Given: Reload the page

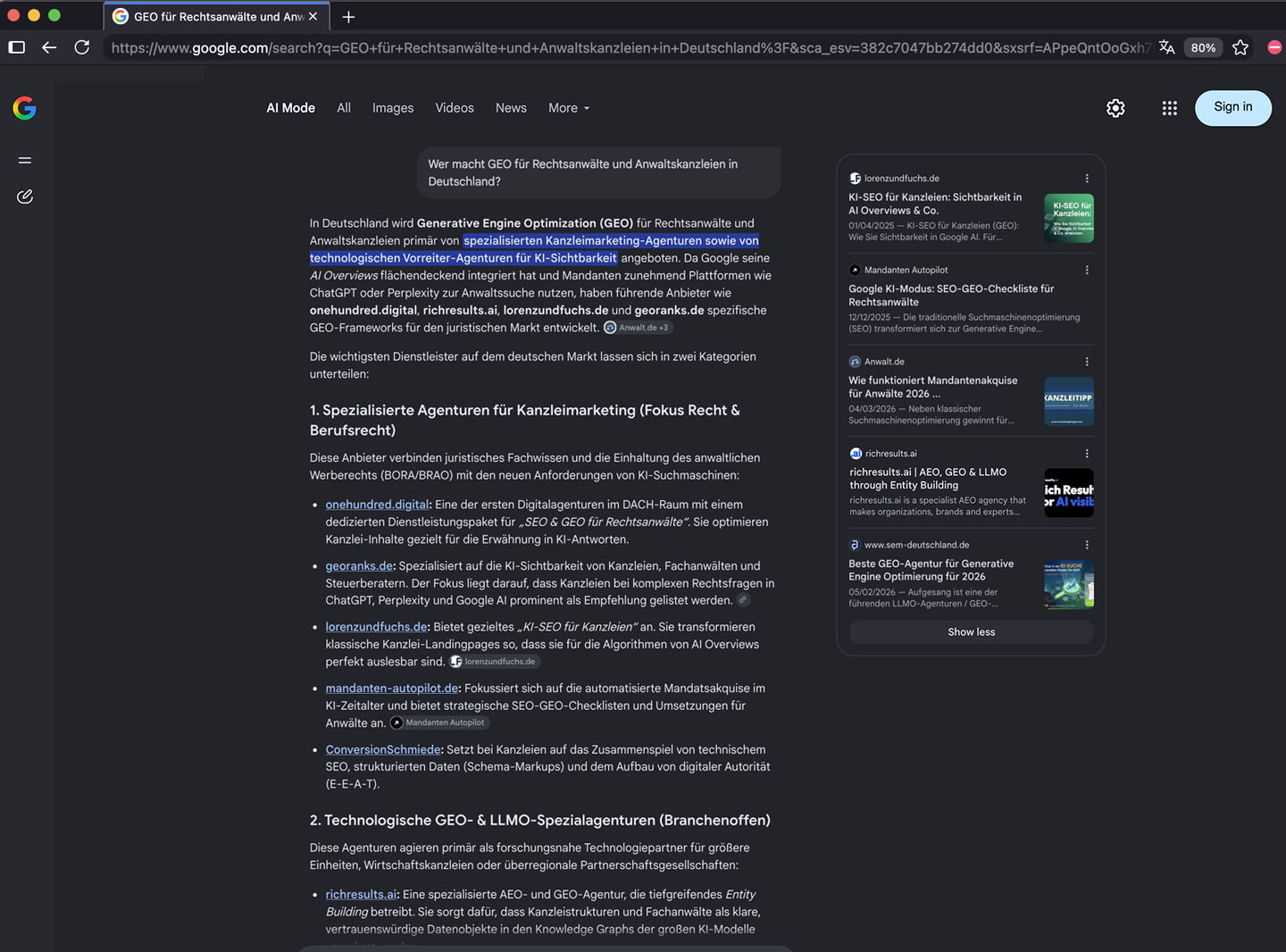Looking at the screenshot, I should click(x=82, y=47).
